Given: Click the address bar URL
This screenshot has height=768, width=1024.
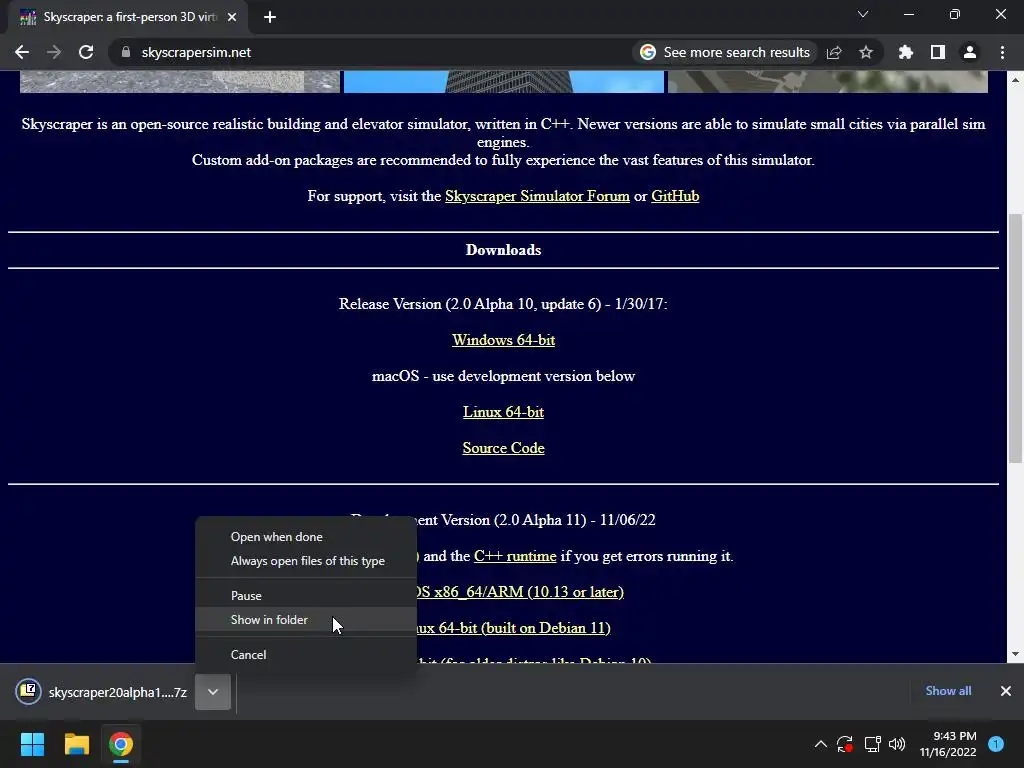Looking at the screenshot, I should point(196,52).
